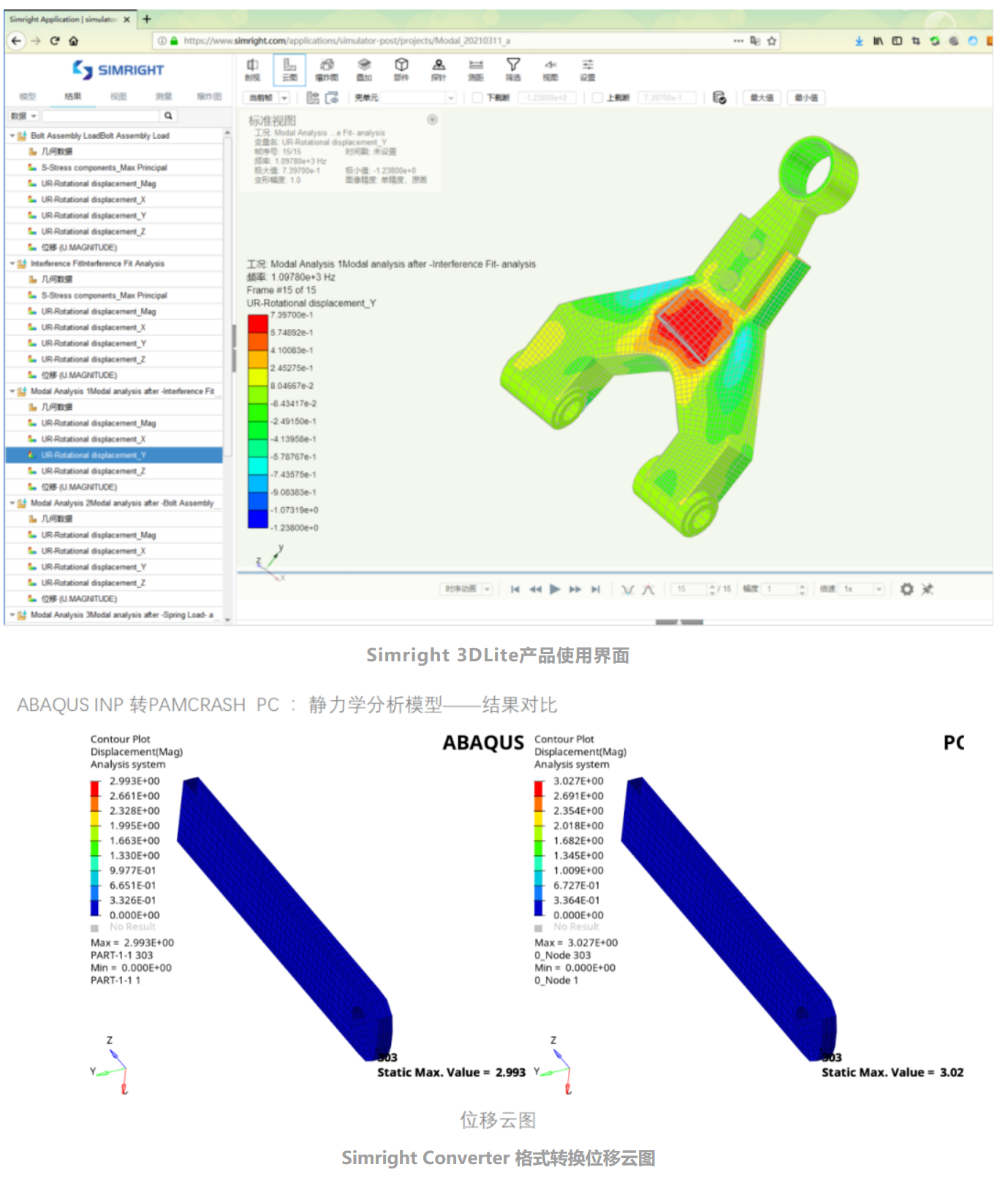Image resolution: width=1008 pixels, height=1186 pixels.
Task: Enable the 下截断 lower cutoff checkbox
Action: [477, 98]
